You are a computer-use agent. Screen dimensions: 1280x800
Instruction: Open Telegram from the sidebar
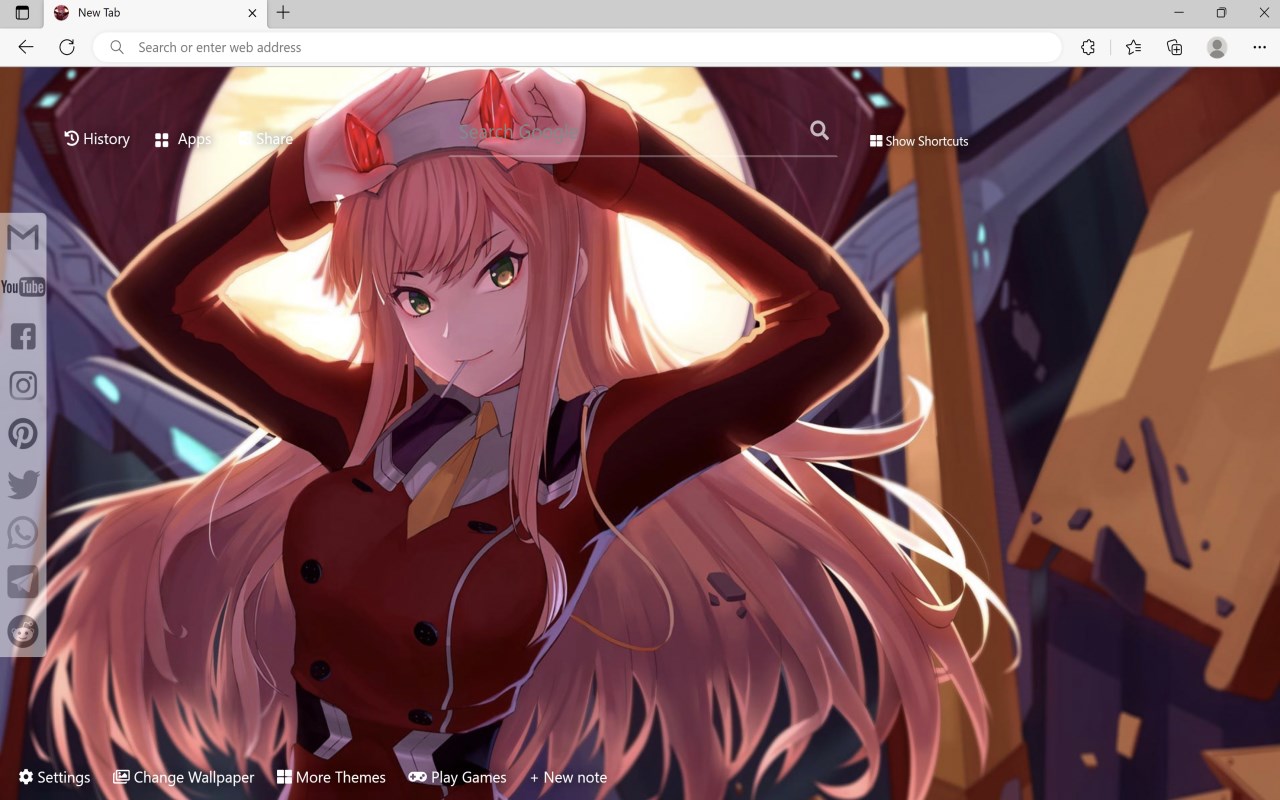23,582
